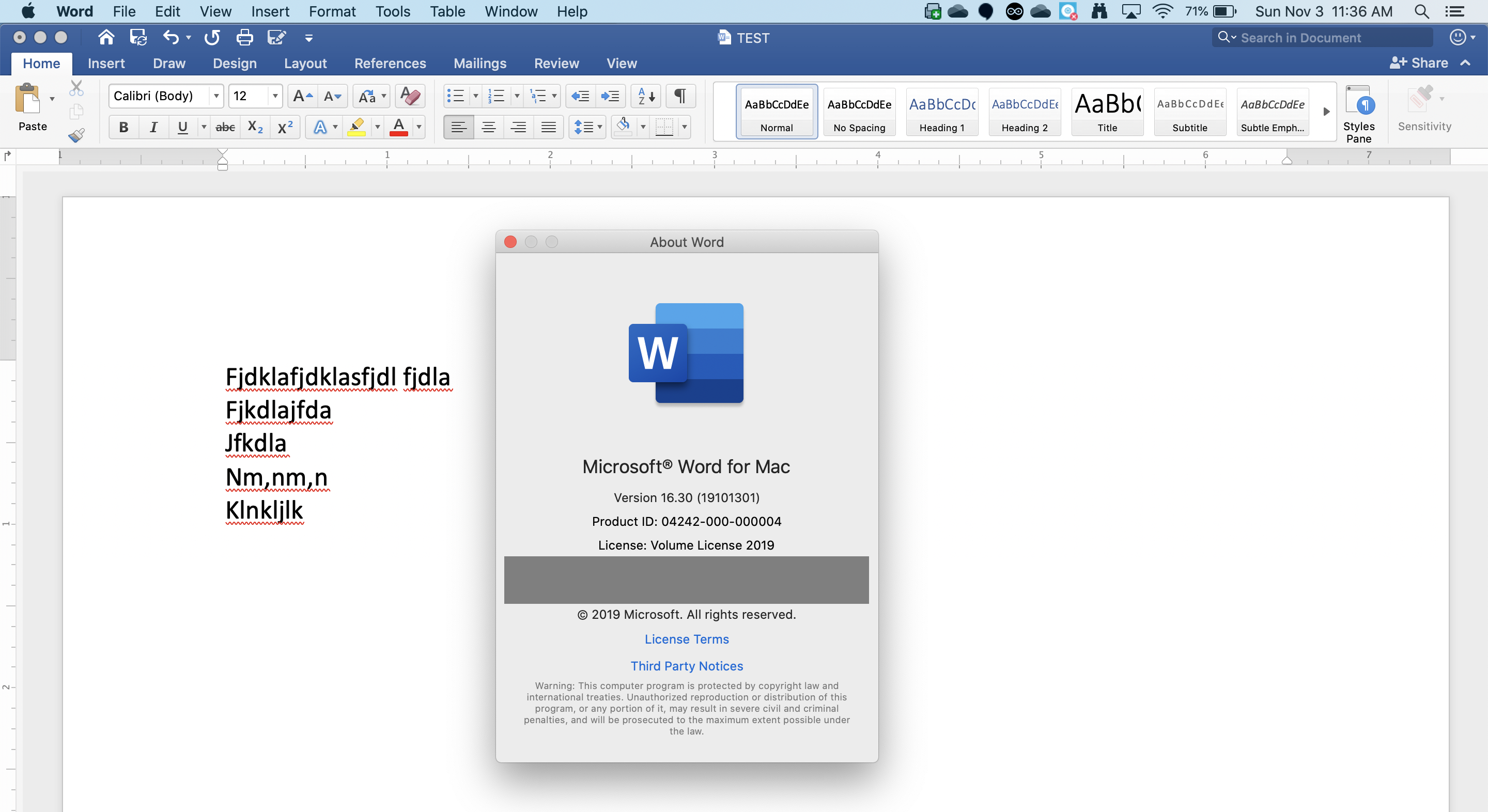The width and height of the screenshot is (1488, 812).
Task: Toggle Italic formatting
Action: [x=153, y=127]
